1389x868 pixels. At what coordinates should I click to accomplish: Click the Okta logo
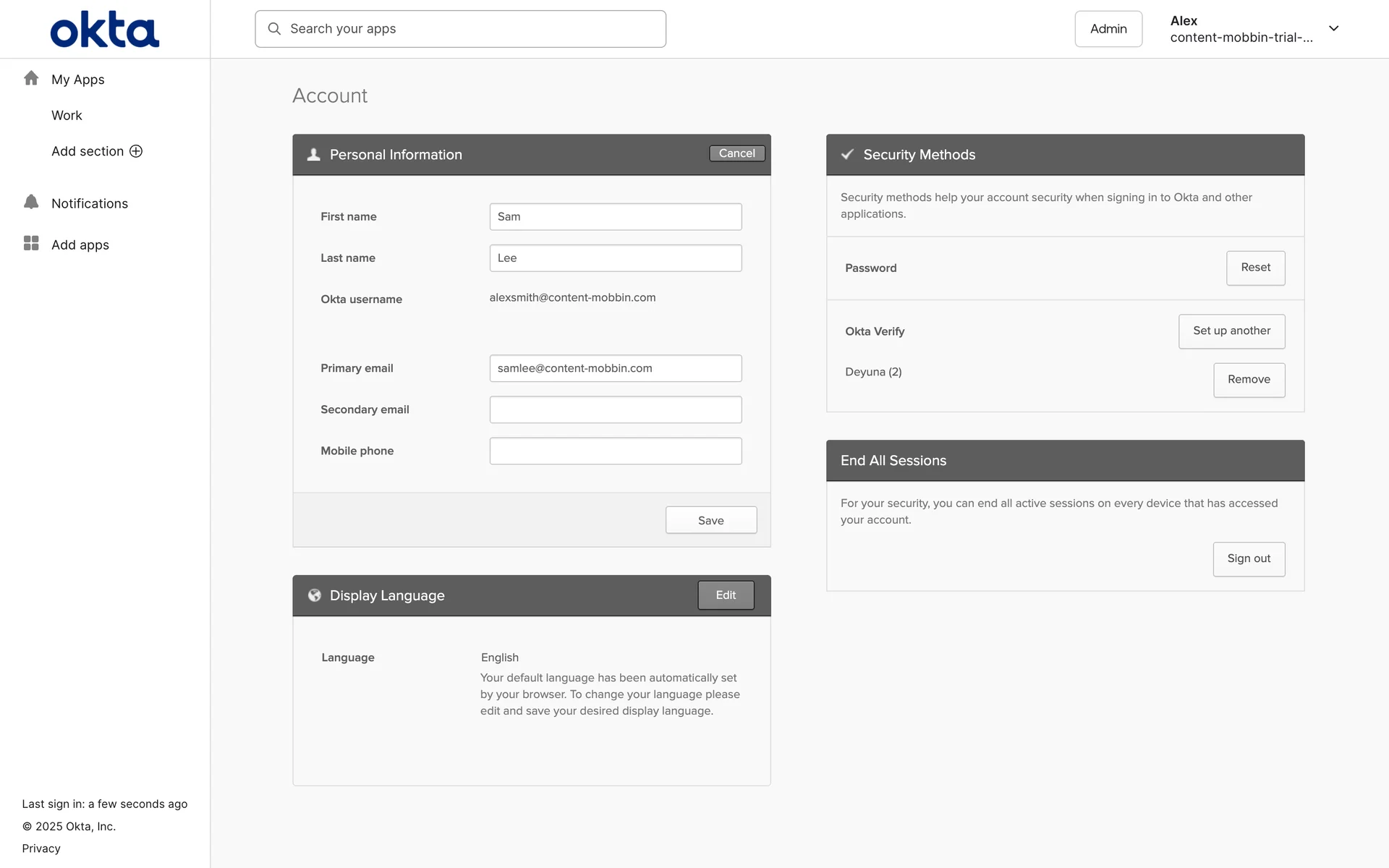105,30
